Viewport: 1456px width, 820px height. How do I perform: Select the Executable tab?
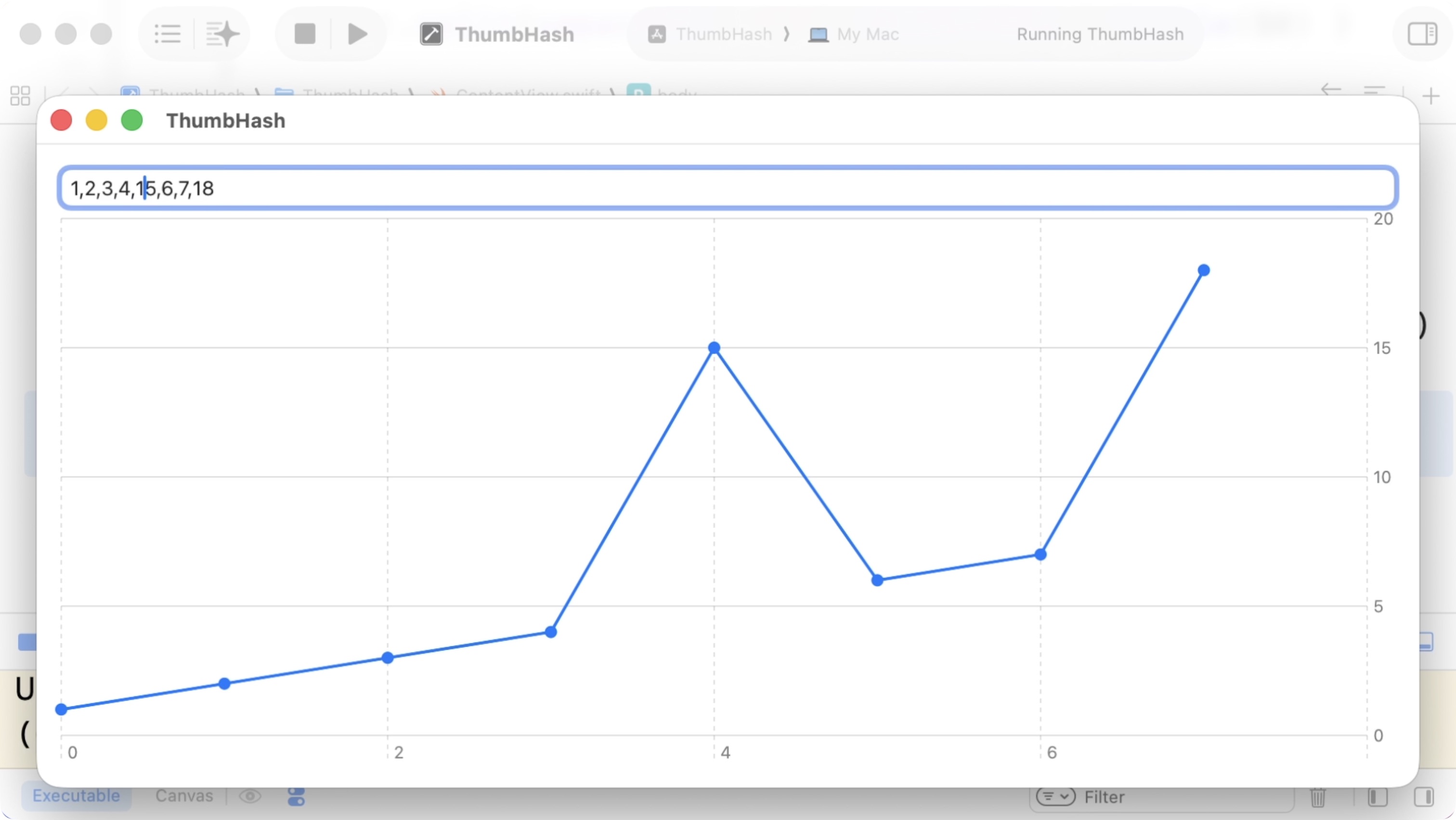click(76, 796)
